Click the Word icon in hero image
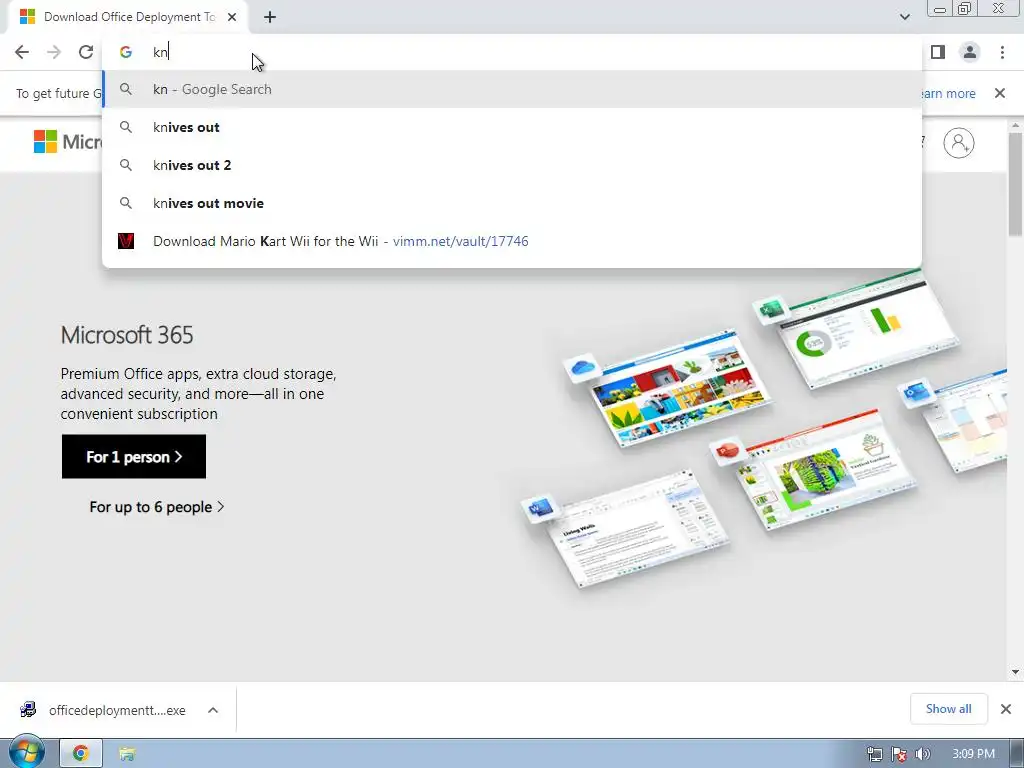Screen dimensions: 1024x768 click(540, 507)
